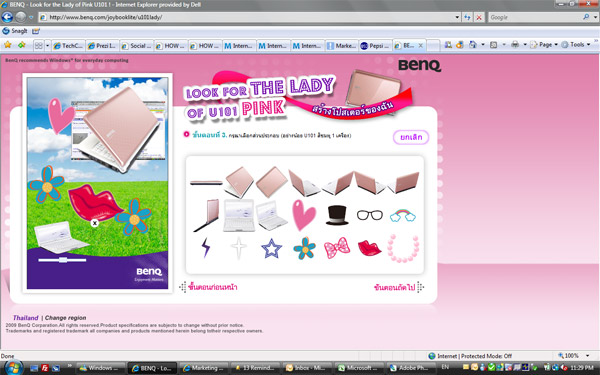
Task: Click the BenQ logo at top
Action: [x=419, y=65]
